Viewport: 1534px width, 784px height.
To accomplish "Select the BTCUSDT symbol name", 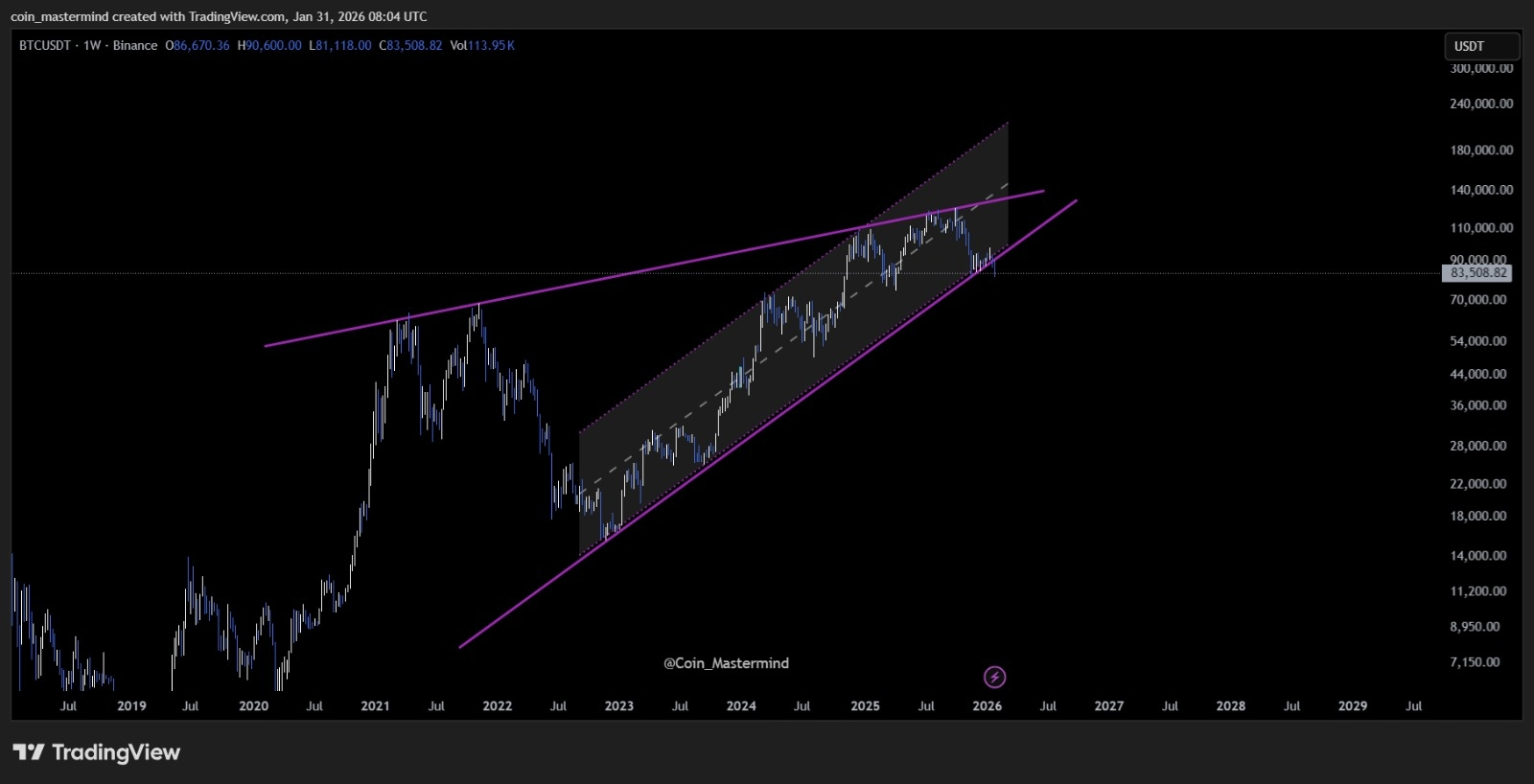I will pyautogui.click(x=45, y=45).
